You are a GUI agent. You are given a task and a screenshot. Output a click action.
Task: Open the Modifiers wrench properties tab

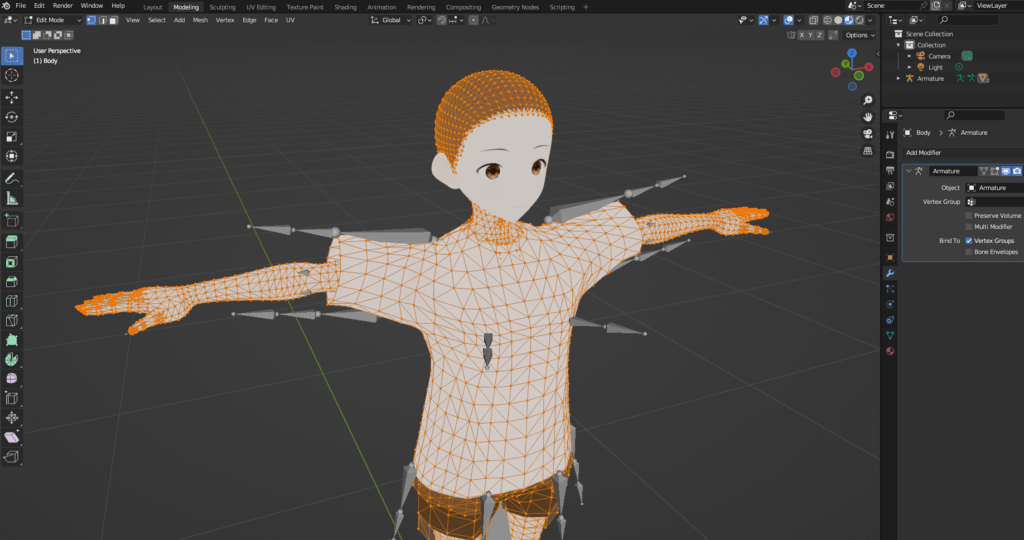890,273
